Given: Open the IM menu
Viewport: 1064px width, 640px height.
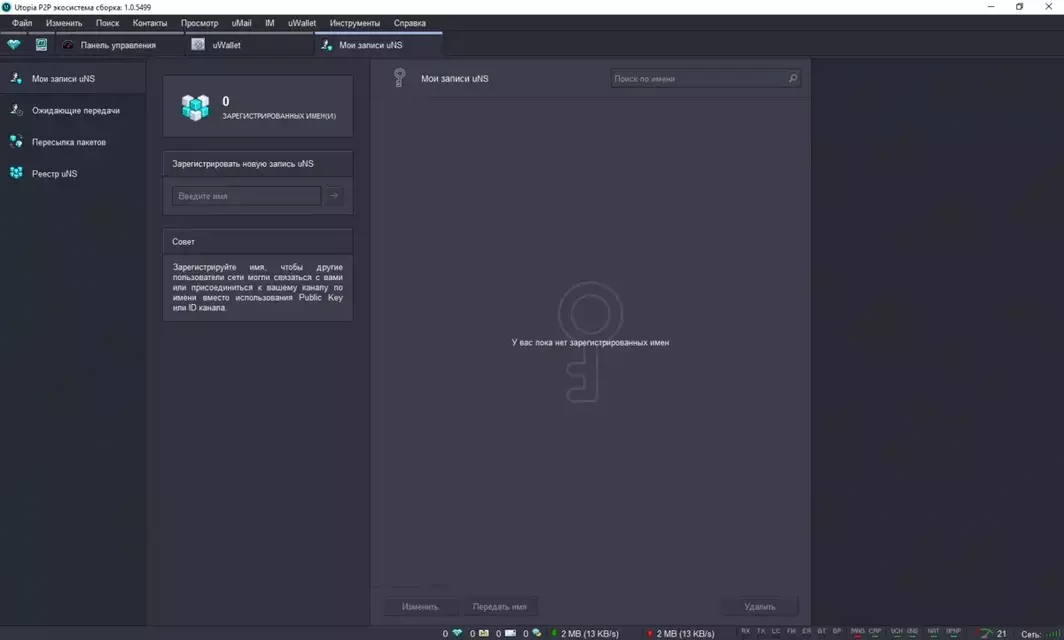Looking at the screenshot, I should click(x=269, y=23).
